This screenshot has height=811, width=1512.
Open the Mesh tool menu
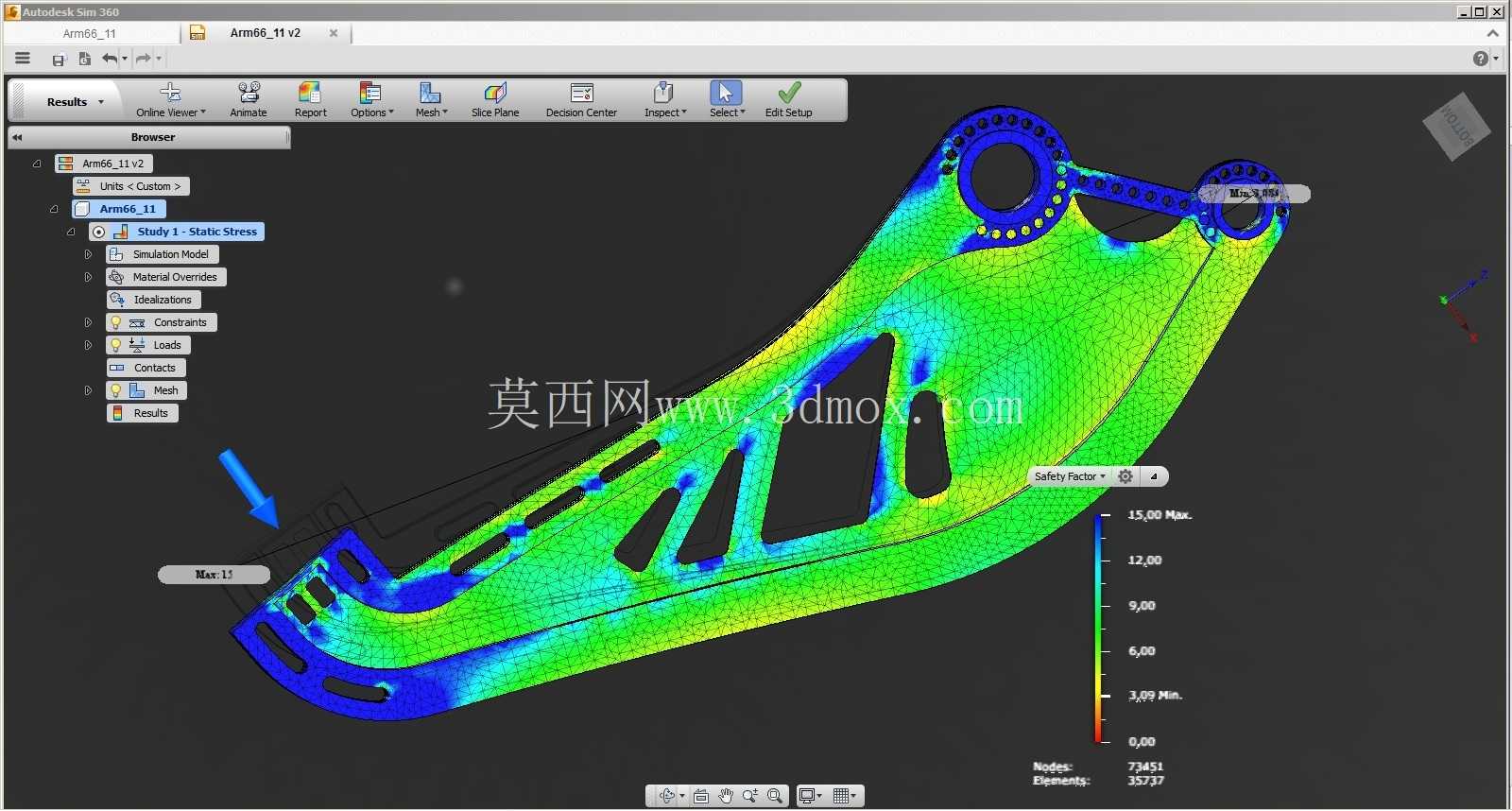tap(431, 100)
